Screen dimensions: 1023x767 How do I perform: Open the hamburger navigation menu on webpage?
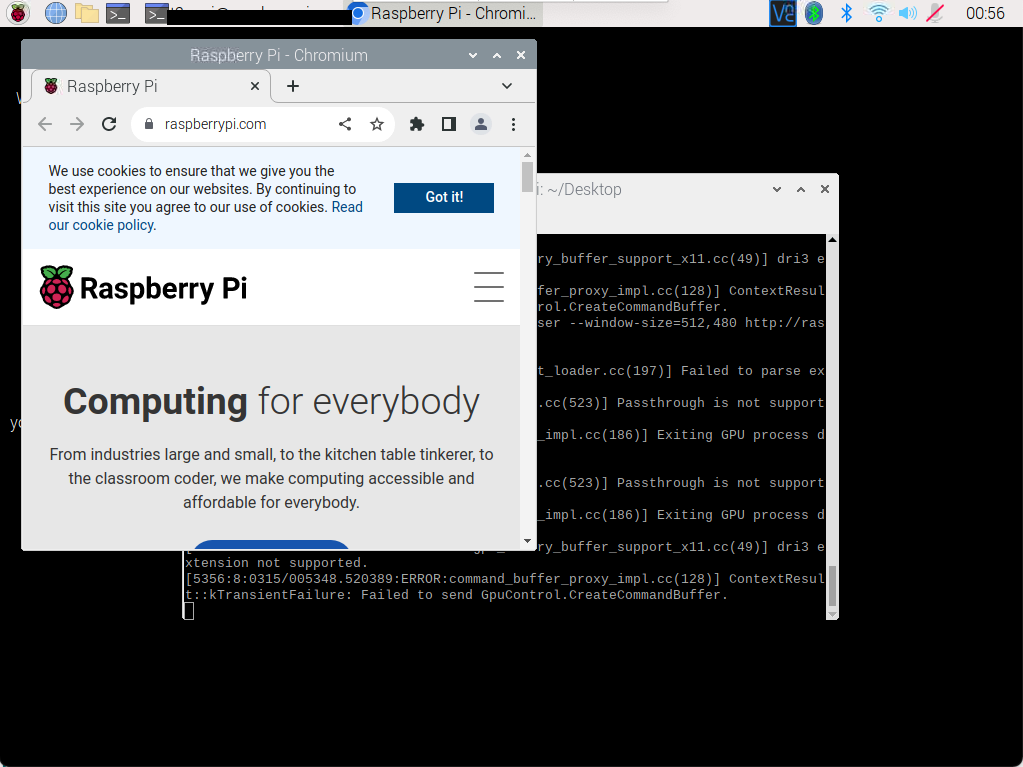coord(489,287)
